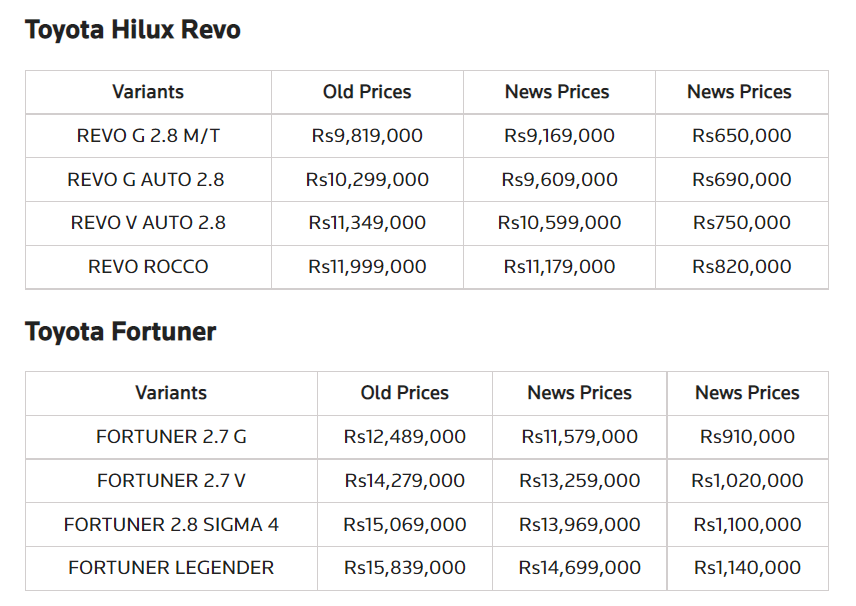Select the REVO ROCCO variant cell
856x606 pixels.
148,267
